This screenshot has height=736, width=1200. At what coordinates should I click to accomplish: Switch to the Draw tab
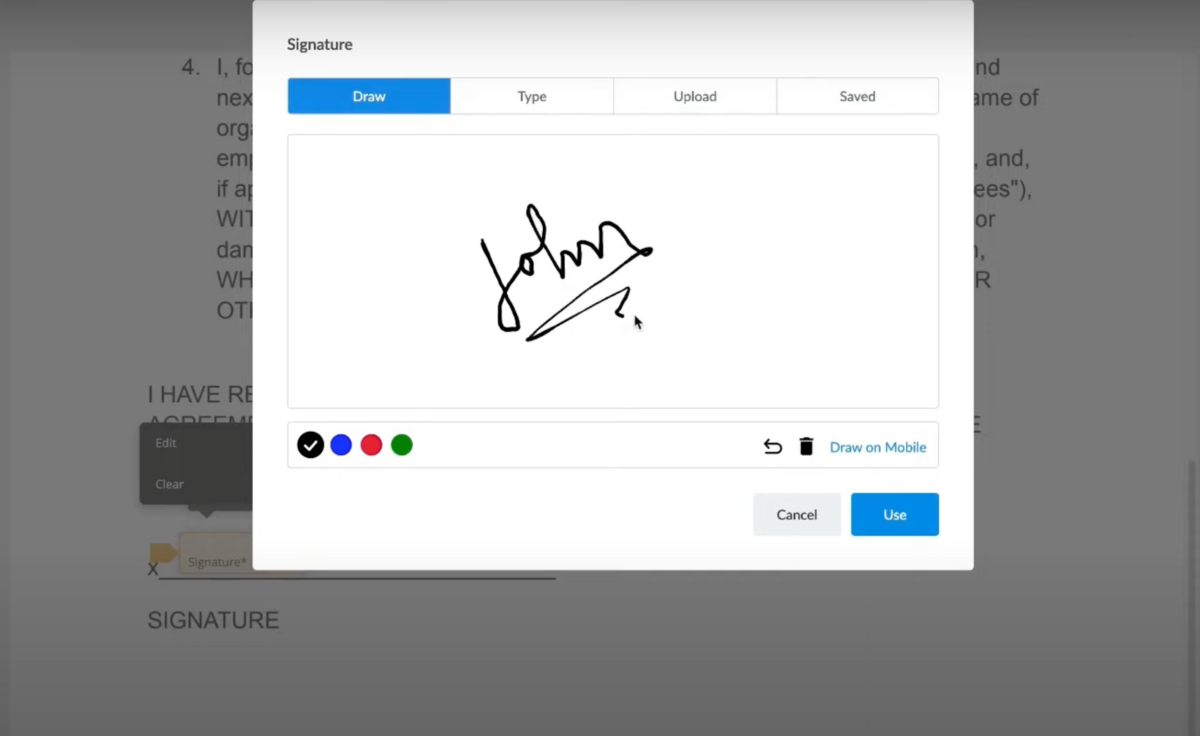369,96
